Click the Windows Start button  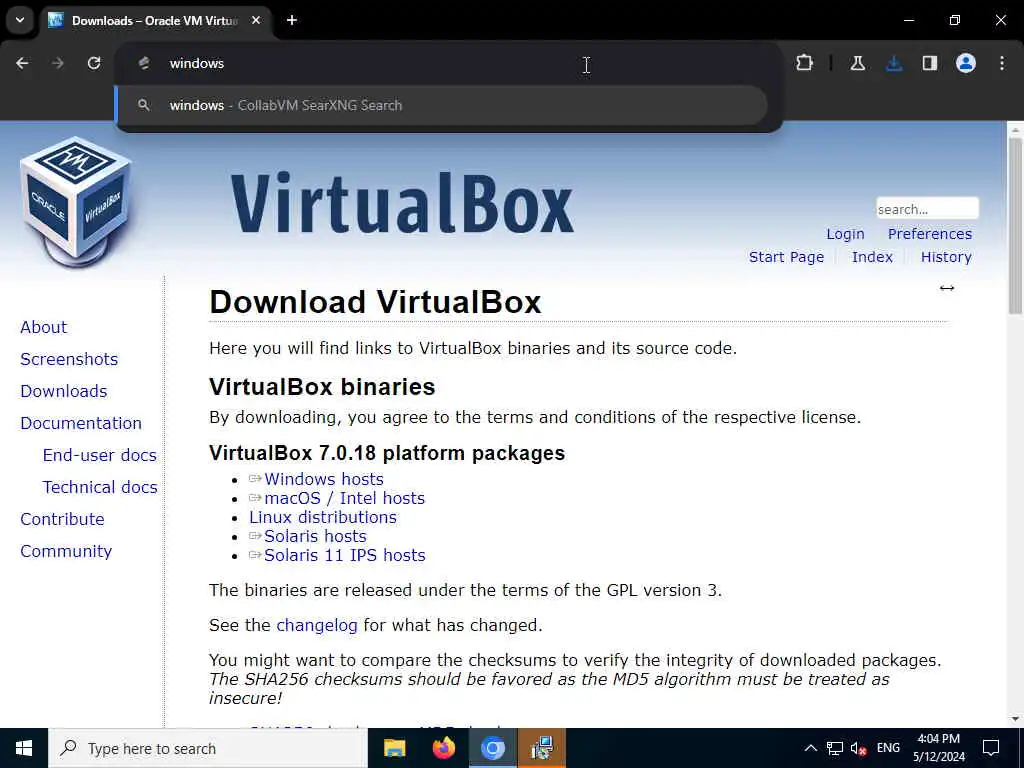pos(24,748)
